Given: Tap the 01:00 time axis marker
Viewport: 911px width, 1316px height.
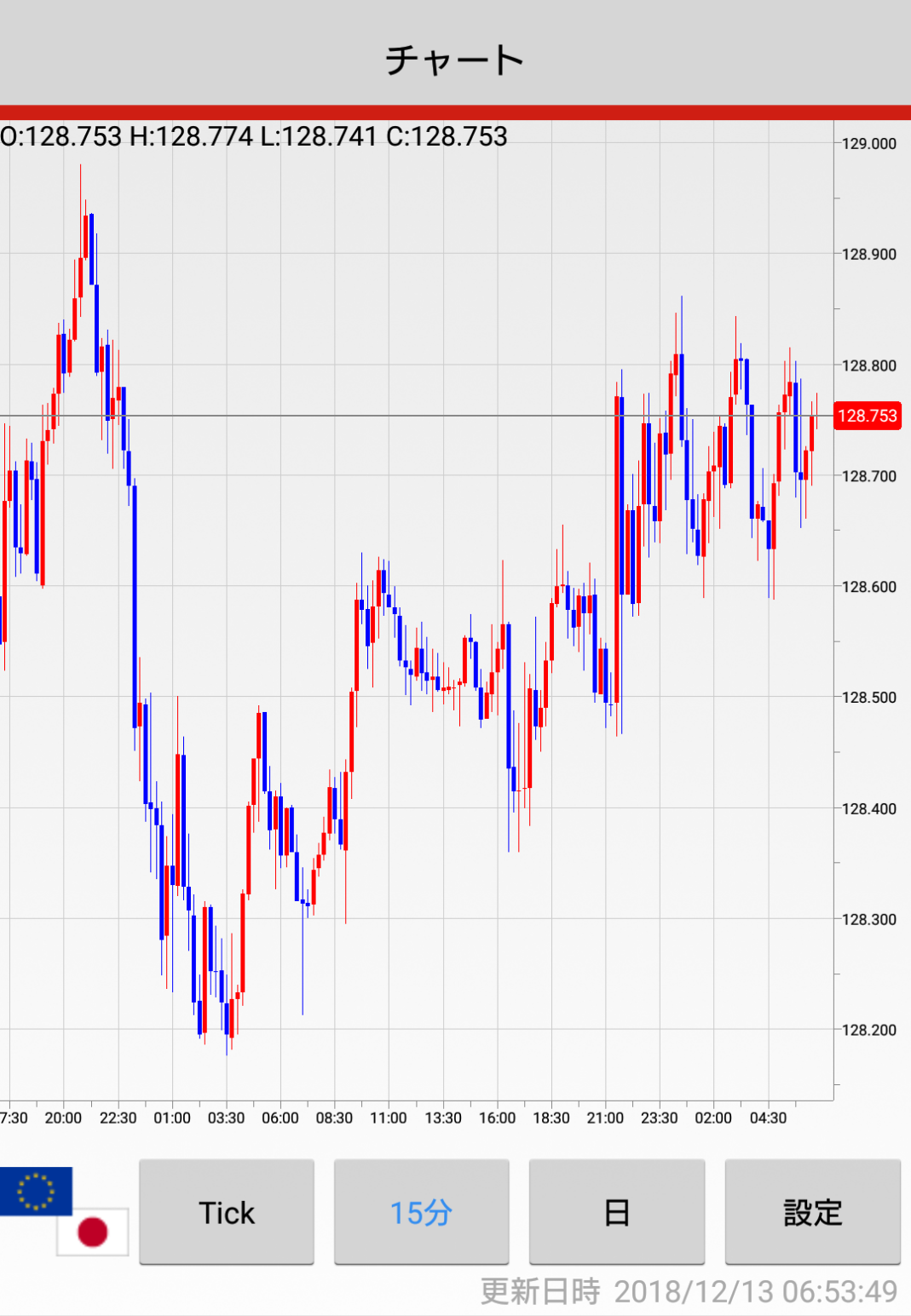Looking at the screenshot, I should tap(171, 1118).
